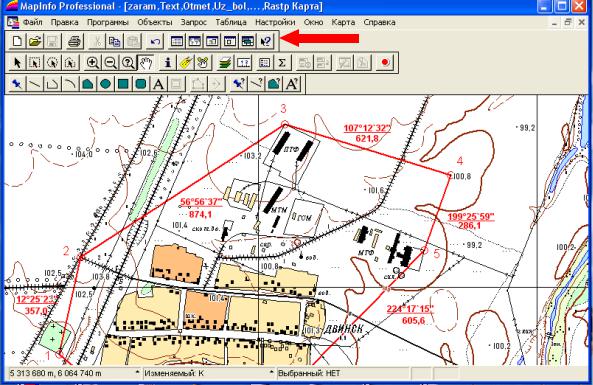
Task: Open a table using the folder icon
Action: [x=35, y=41]
